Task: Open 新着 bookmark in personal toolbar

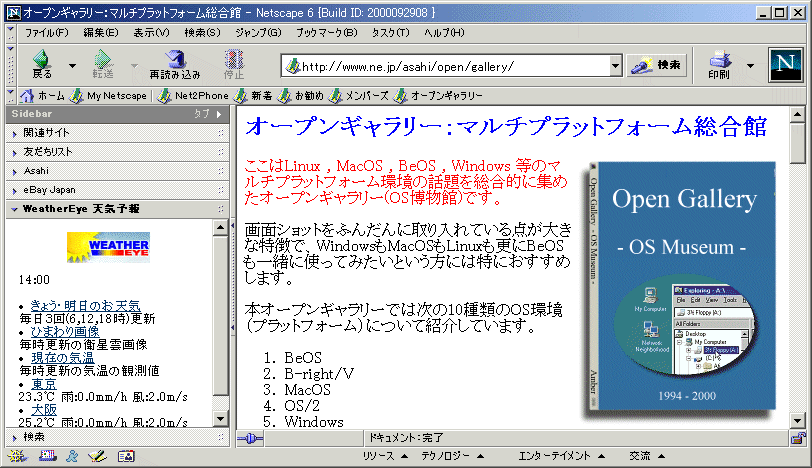Action: click(x=253, y=96)
